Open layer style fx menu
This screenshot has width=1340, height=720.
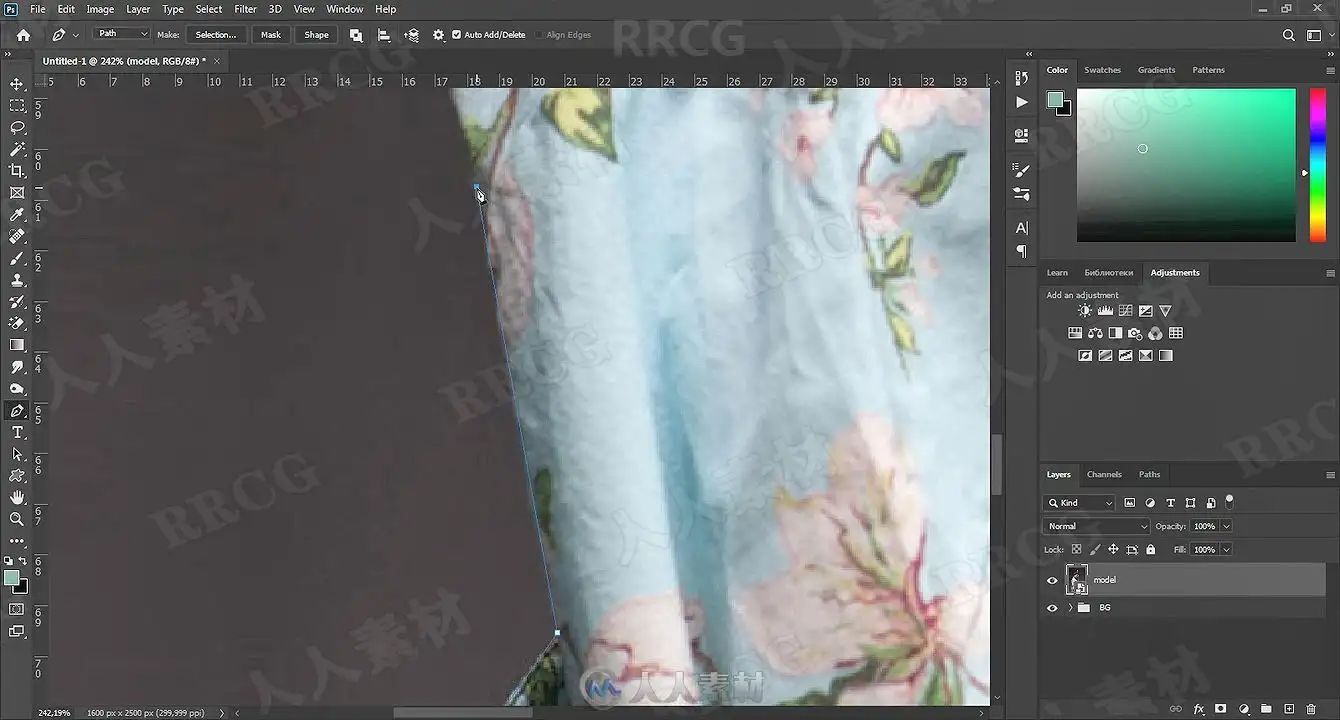pos(1199,709)
